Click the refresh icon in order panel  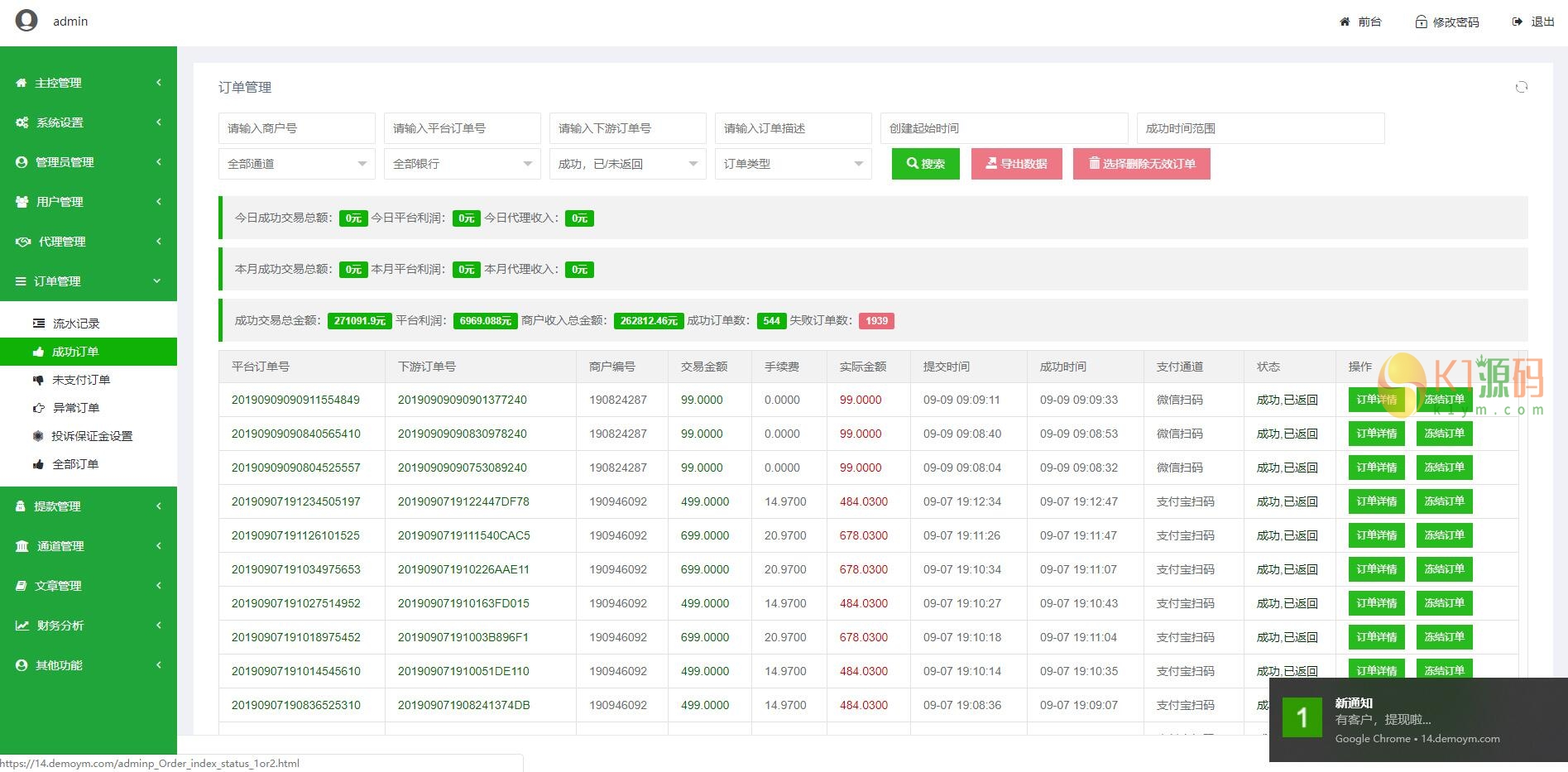coord(1521,87)
